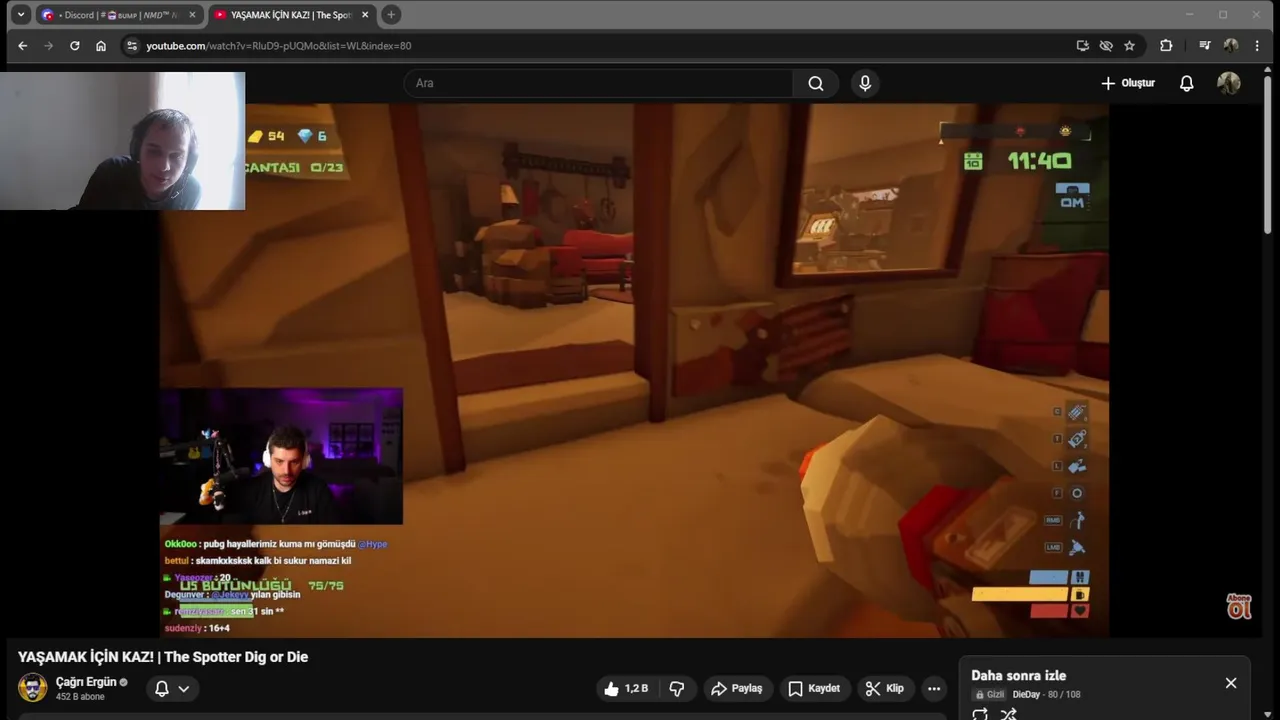This screenshot has width=1280, height=720.
Task: Expand subscription notification bell dropdown
Action: coord(172,688)
